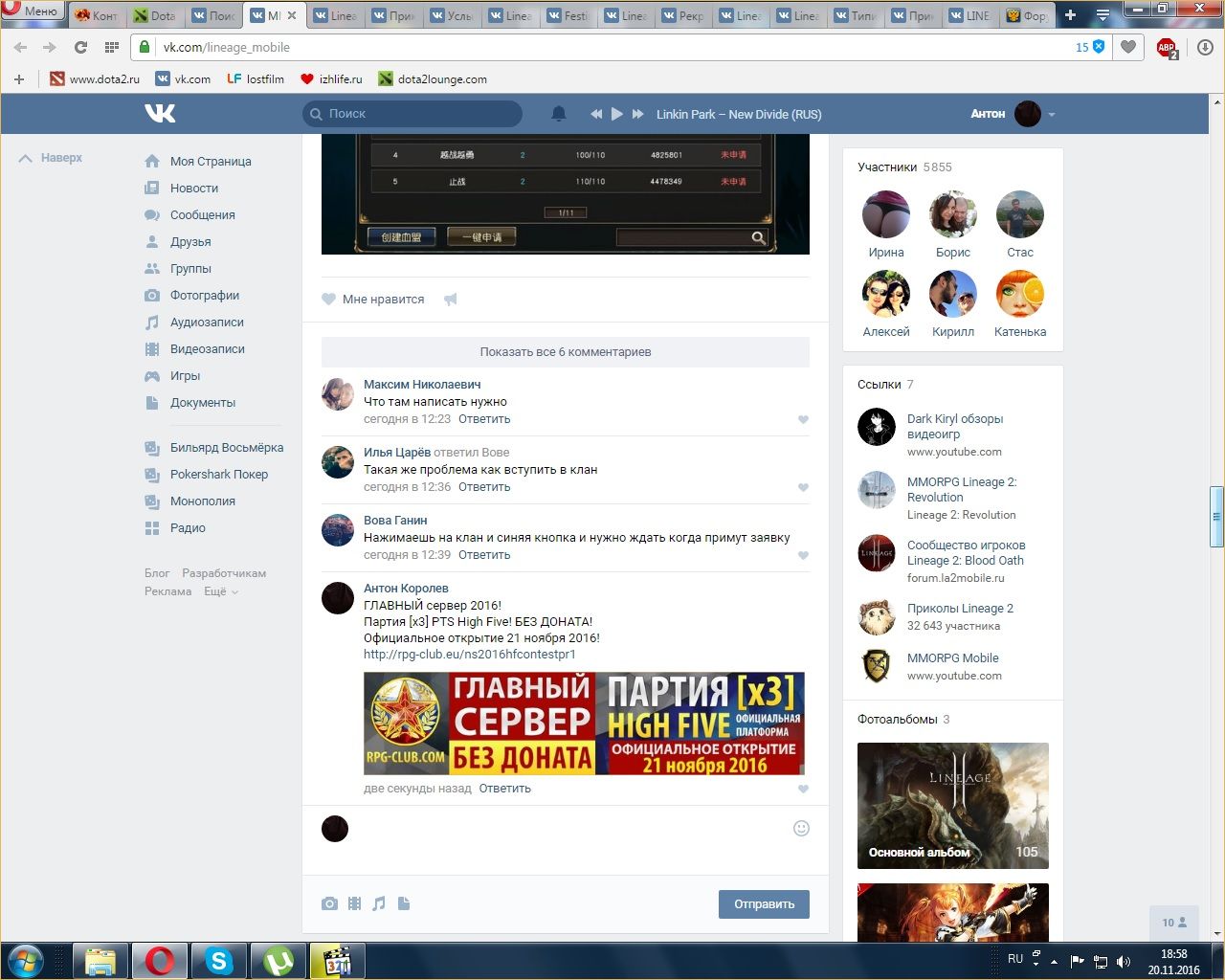
Task: Reply to Вова Ганин's comment
Action: pos(484,554)
